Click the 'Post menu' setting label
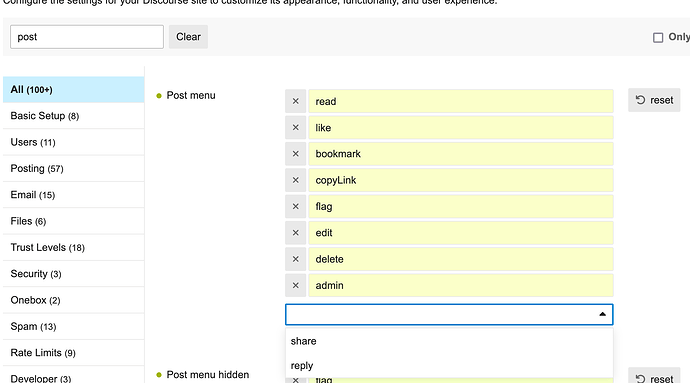This screenshot has width=690, height=383. [191, 96]
